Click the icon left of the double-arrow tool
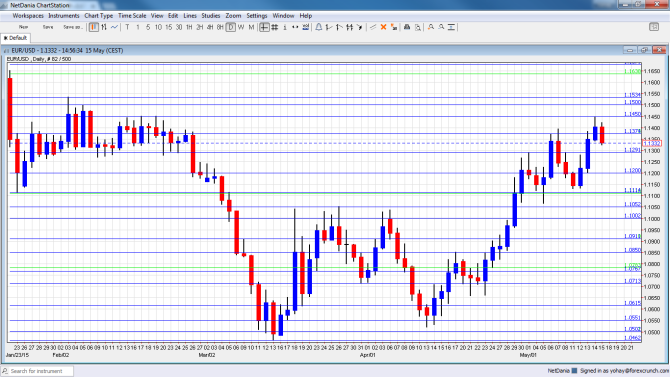 [x=339, y=27]
